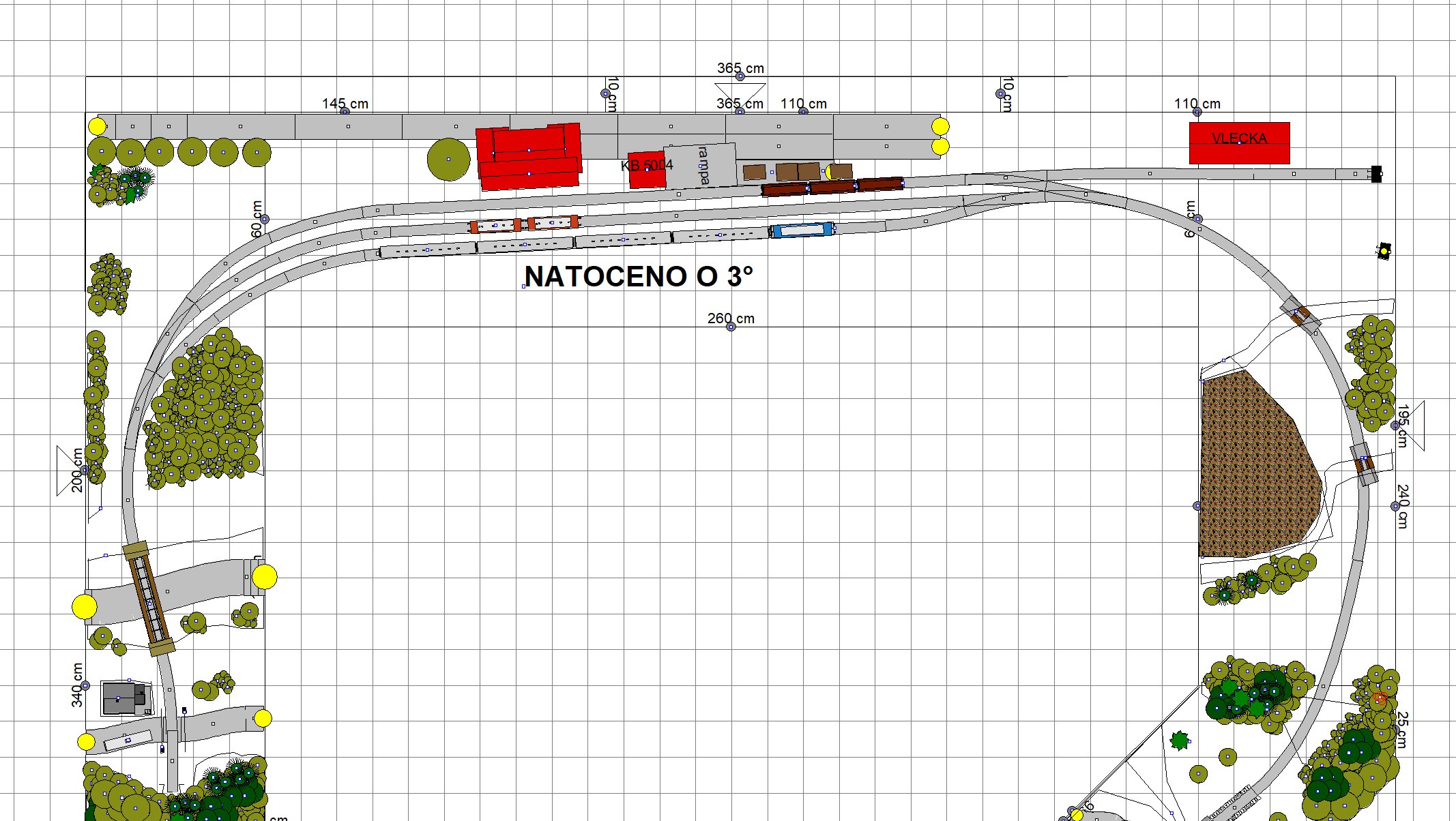Select the gray rampa loading platform
This screenshot has height=821, width=1456.
point(701,166)
